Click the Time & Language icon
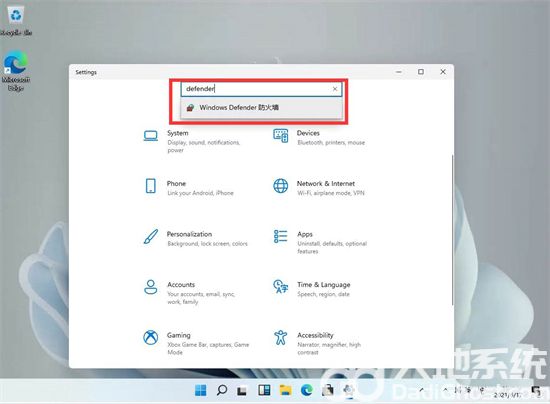Viewport: 550px width, 404px height. click(x=281, y=287)
